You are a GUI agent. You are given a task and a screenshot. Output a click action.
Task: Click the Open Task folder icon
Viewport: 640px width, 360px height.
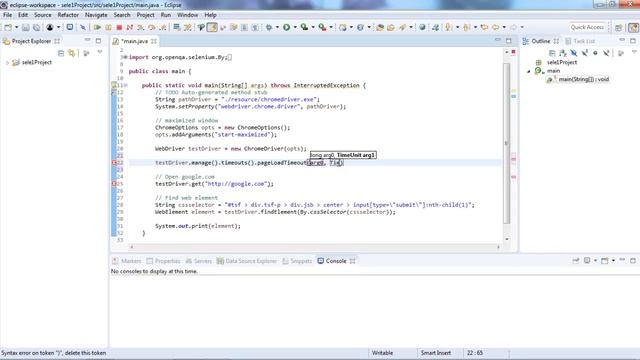pyautogui.click(x=391, y=27)
